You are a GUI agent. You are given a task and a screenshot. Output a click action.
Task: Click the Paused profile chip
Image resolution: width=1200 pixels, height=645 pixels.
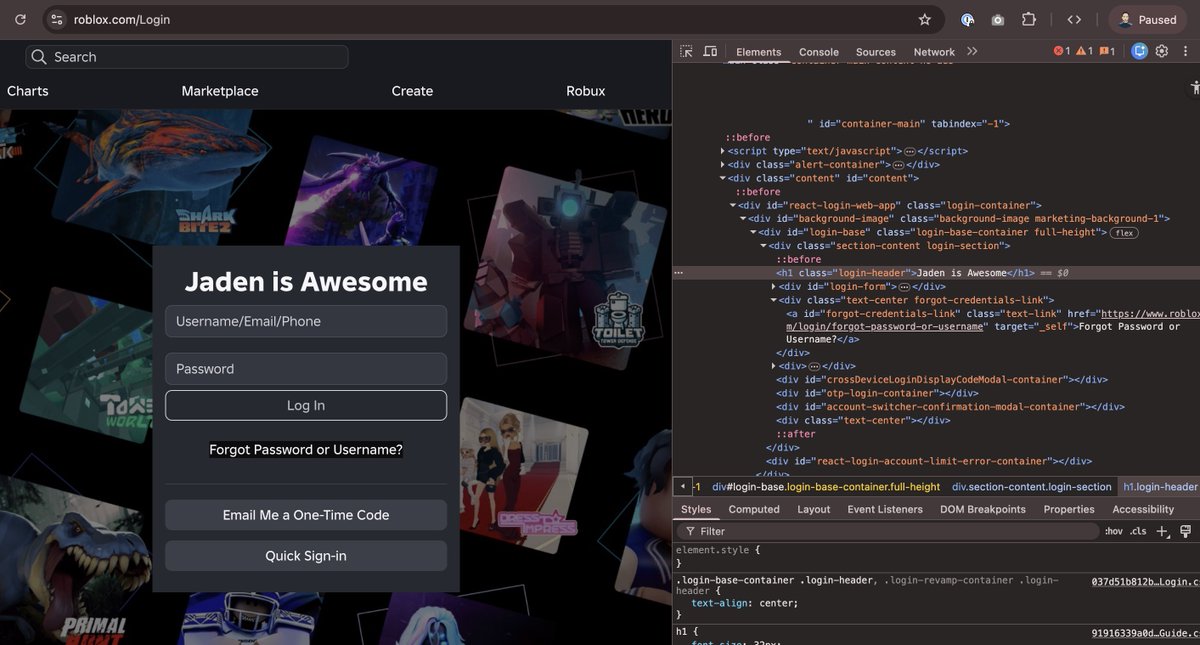1148,19
